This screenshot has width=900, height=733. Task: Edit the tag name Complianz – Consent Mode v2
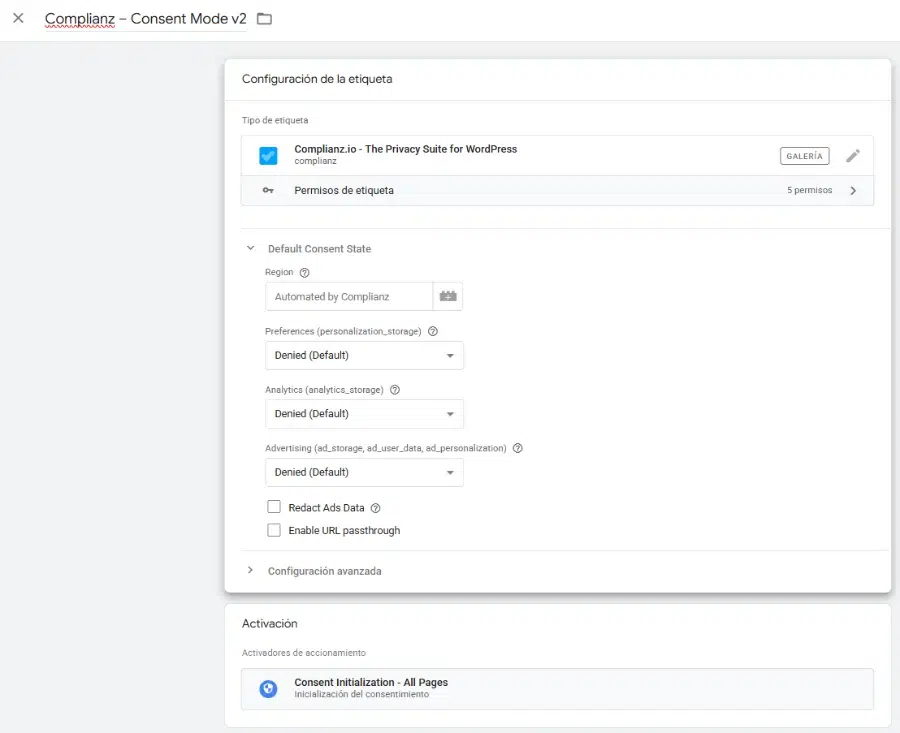click(145, 19)
